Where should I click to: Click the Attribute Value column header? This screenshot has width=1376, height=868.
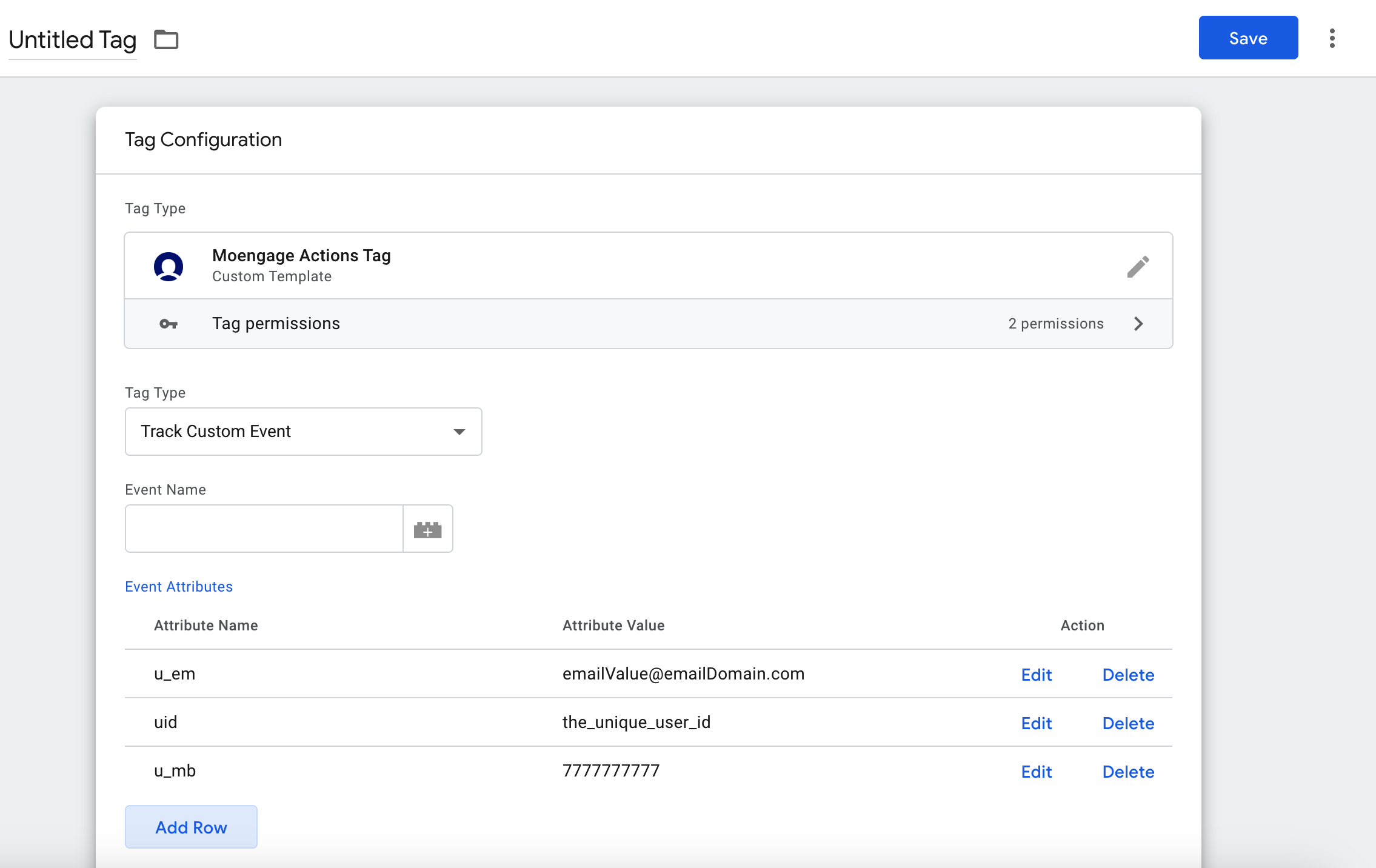pos(613,626)
